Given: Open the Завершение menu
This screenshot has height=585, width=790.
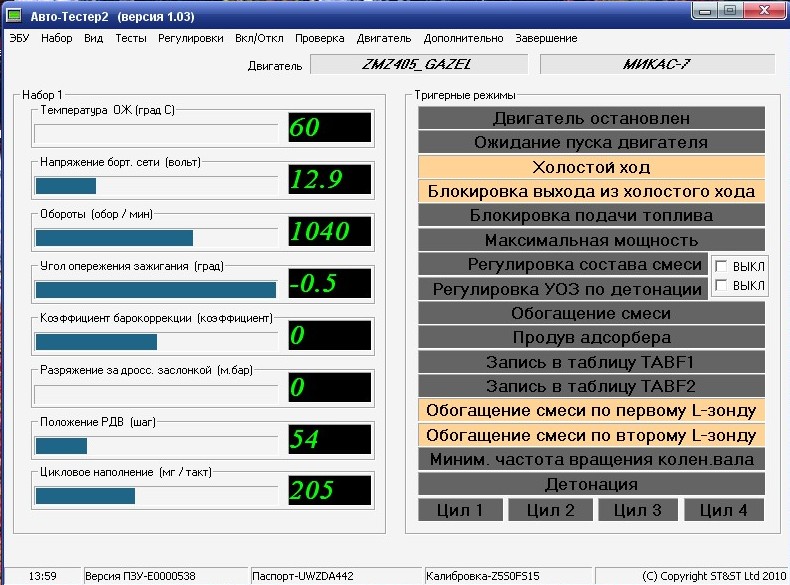Looking at the screenshot, I should coord(546,38).
